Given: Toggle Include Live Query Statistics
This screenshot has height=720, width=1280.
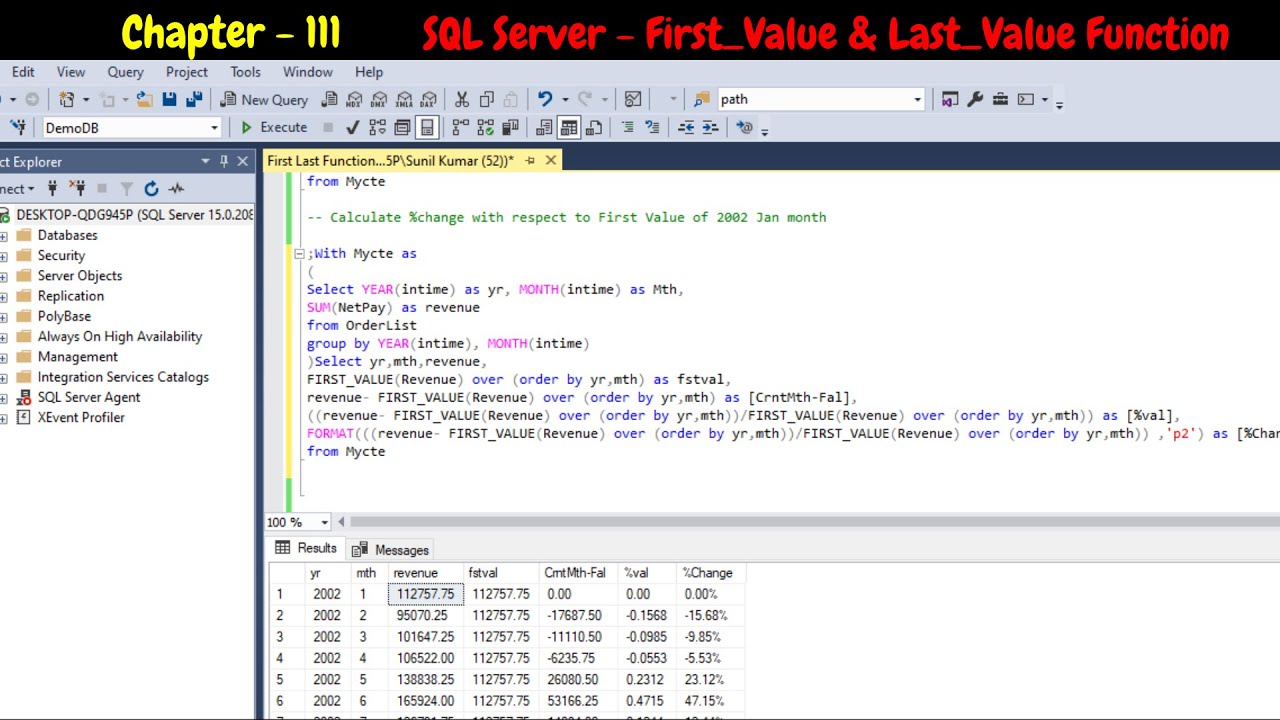Looking at the screenshot, I should tap(485, 127).
